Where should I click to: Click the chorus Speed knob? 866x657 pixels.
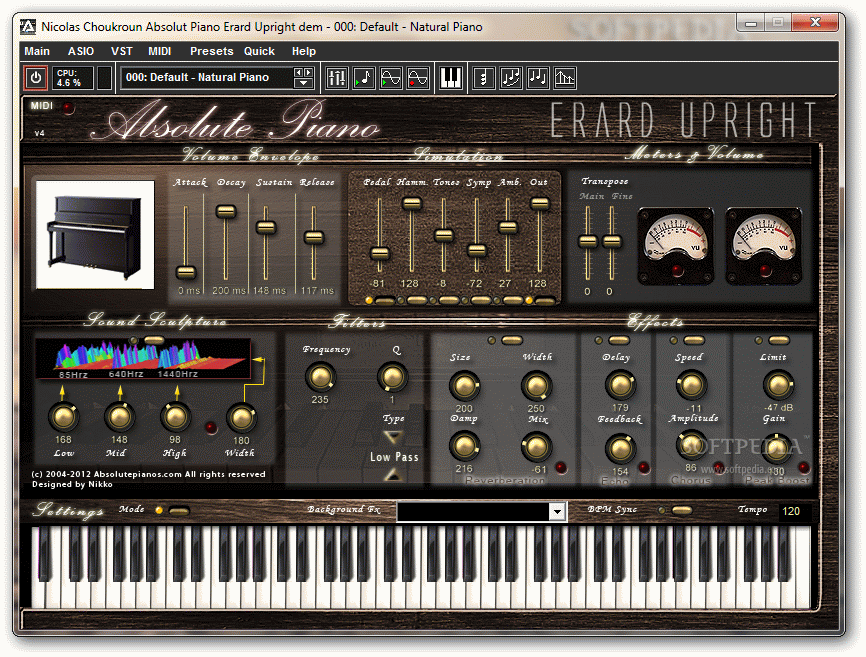[691, 385]
